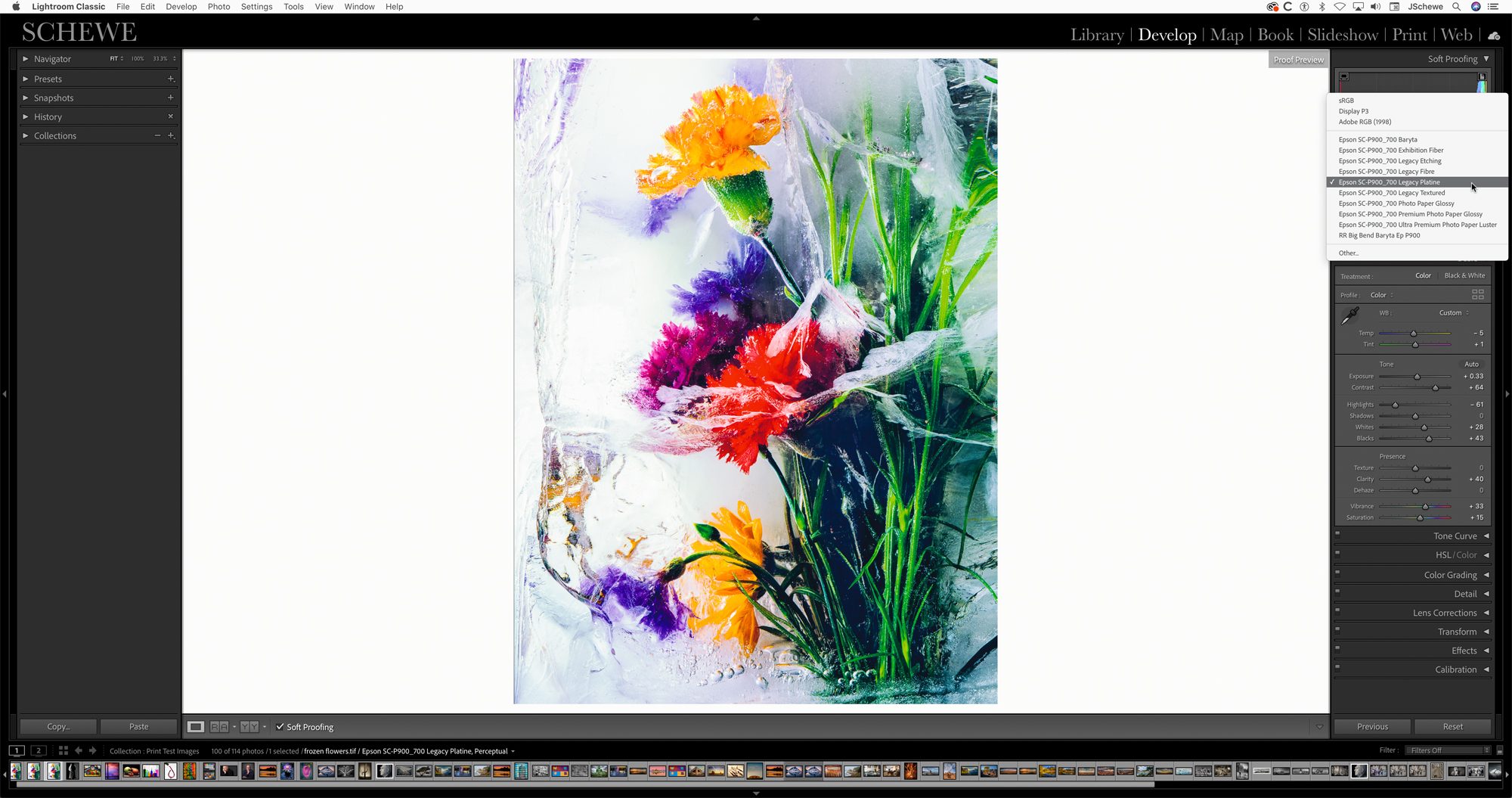
Task: Expand the Presets panel
Action: coord(26,79)
